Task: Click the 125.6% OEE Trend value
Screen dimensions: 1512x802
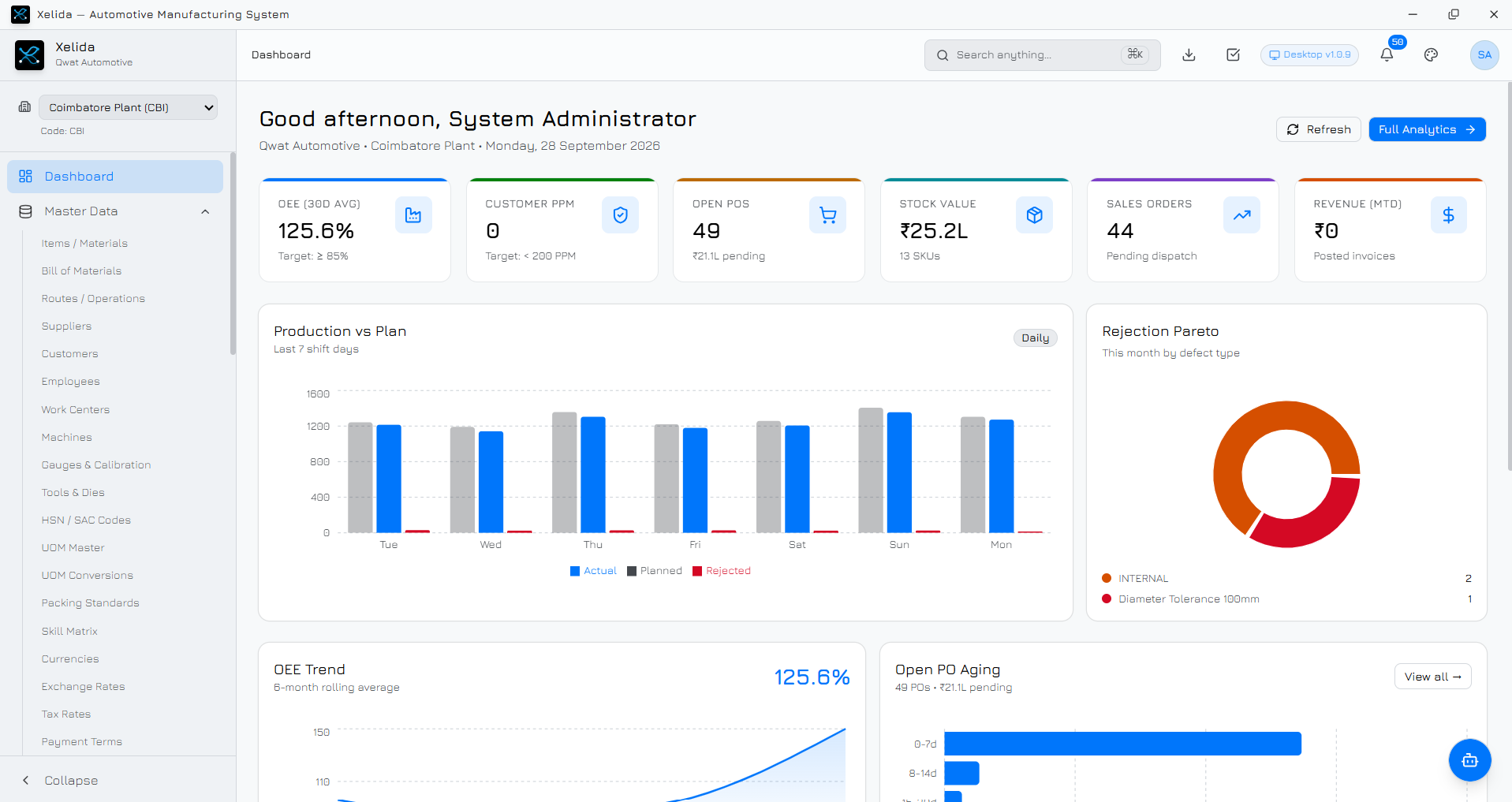Action: click(x=812, y=677)
